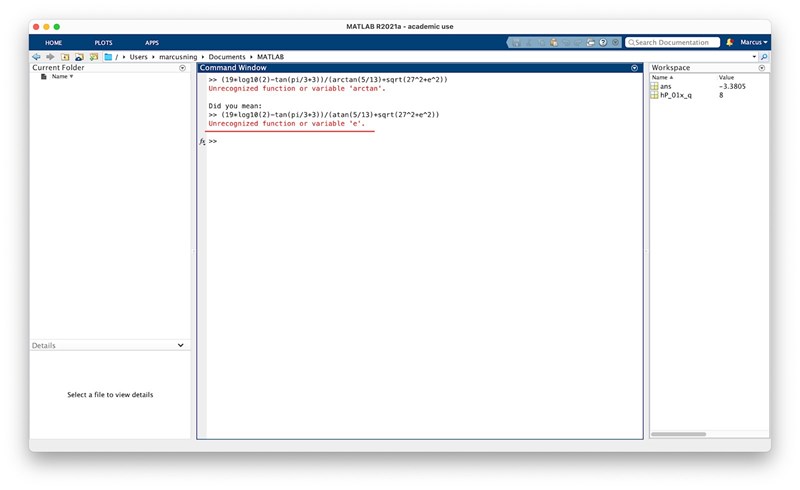Click the forward navigation arrow
Image resolution: width=800 pixels, height=490 pixels.
(49, 57)
